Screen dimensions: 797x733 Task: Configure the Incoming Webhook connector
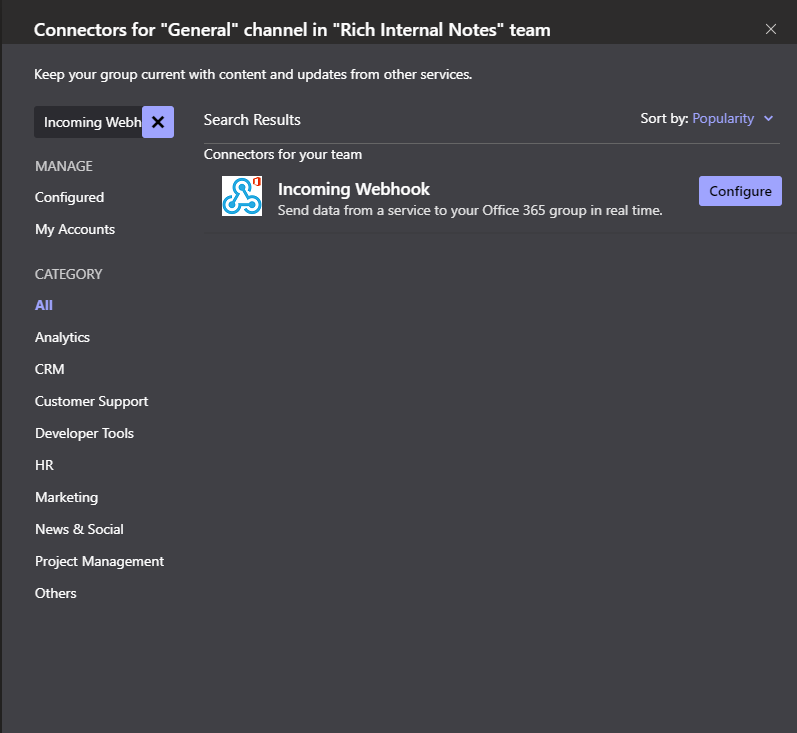[x=740, y=191]
